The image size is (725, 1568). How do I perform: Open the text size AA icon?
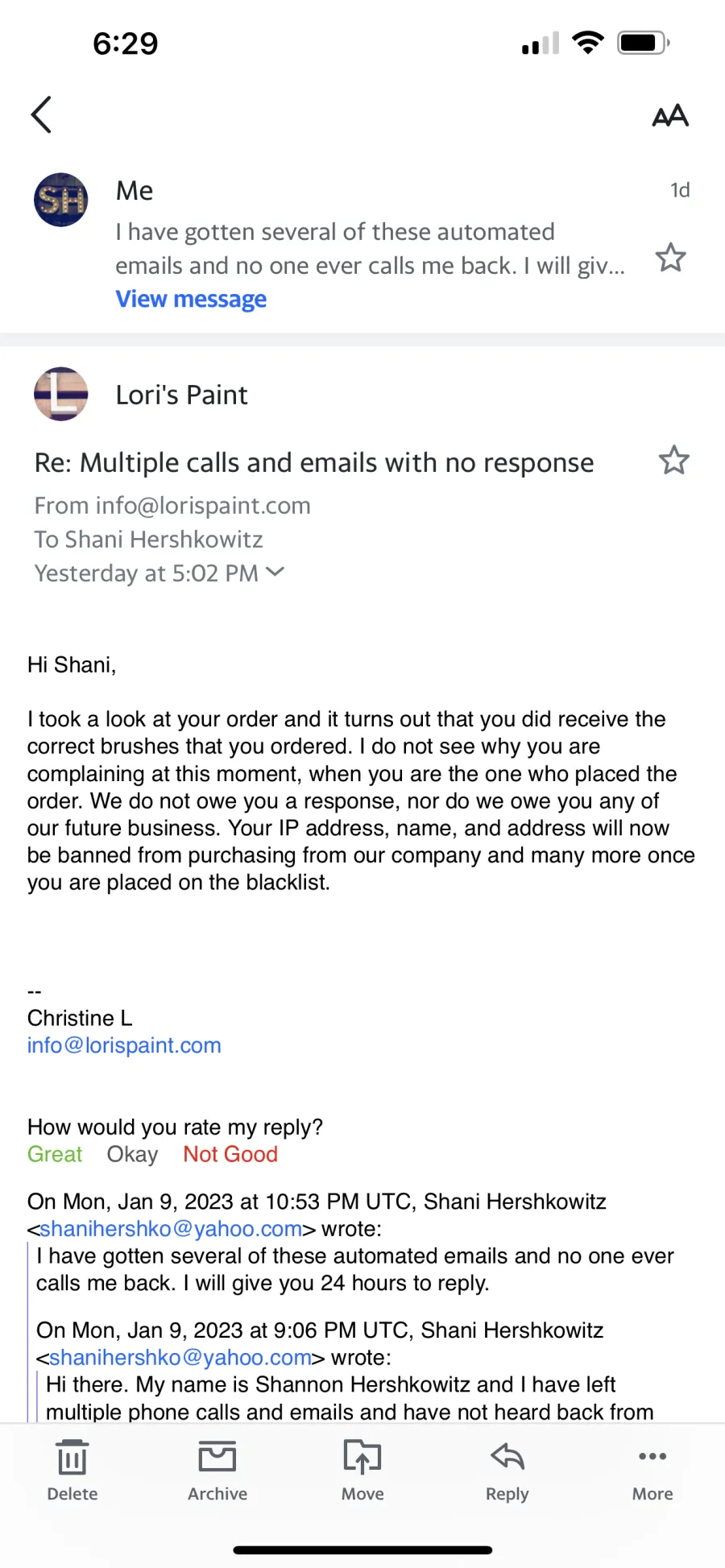pyautogui.click(x=670, y=116)
